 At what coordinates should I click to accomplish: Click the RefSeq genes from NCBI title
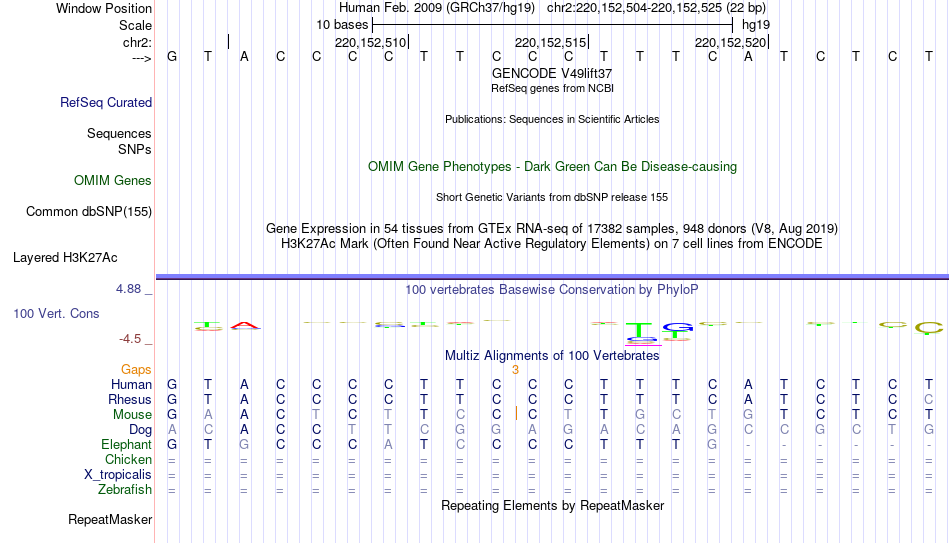tap(552, 88)
